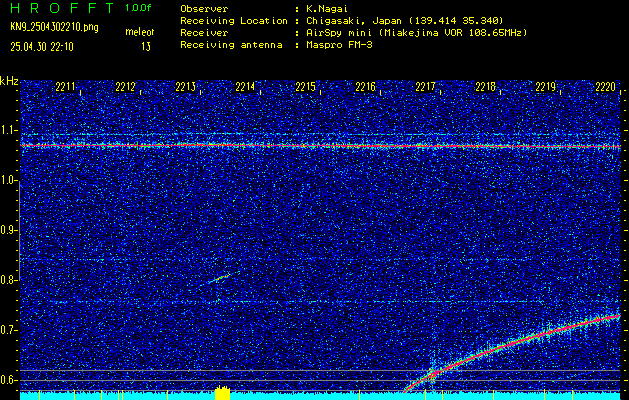Viewport: 629px width, 400px height.
Task: Click the 0.6 frequency axis label
Action: [x=9, y=380]
